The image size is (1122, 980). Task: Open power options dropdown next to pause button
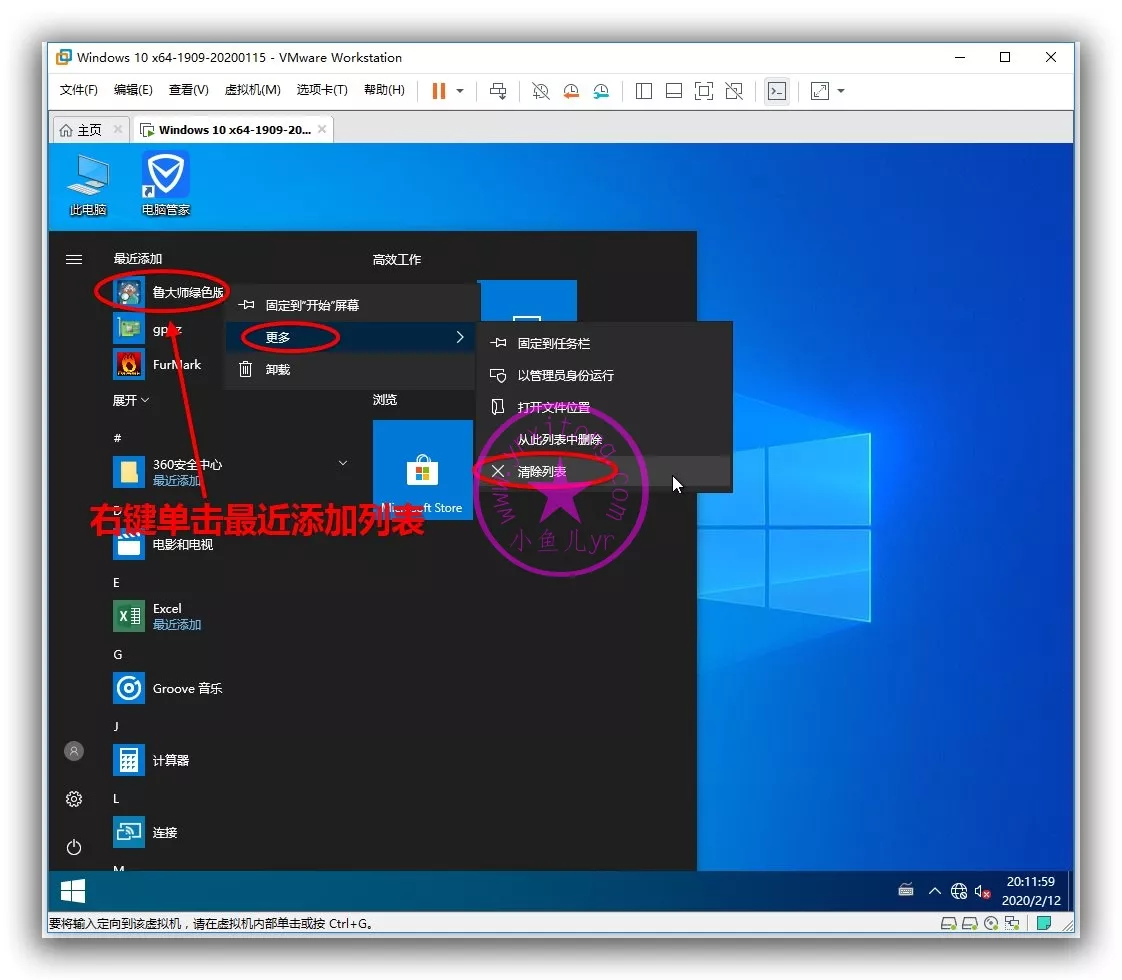click(460, 91)
